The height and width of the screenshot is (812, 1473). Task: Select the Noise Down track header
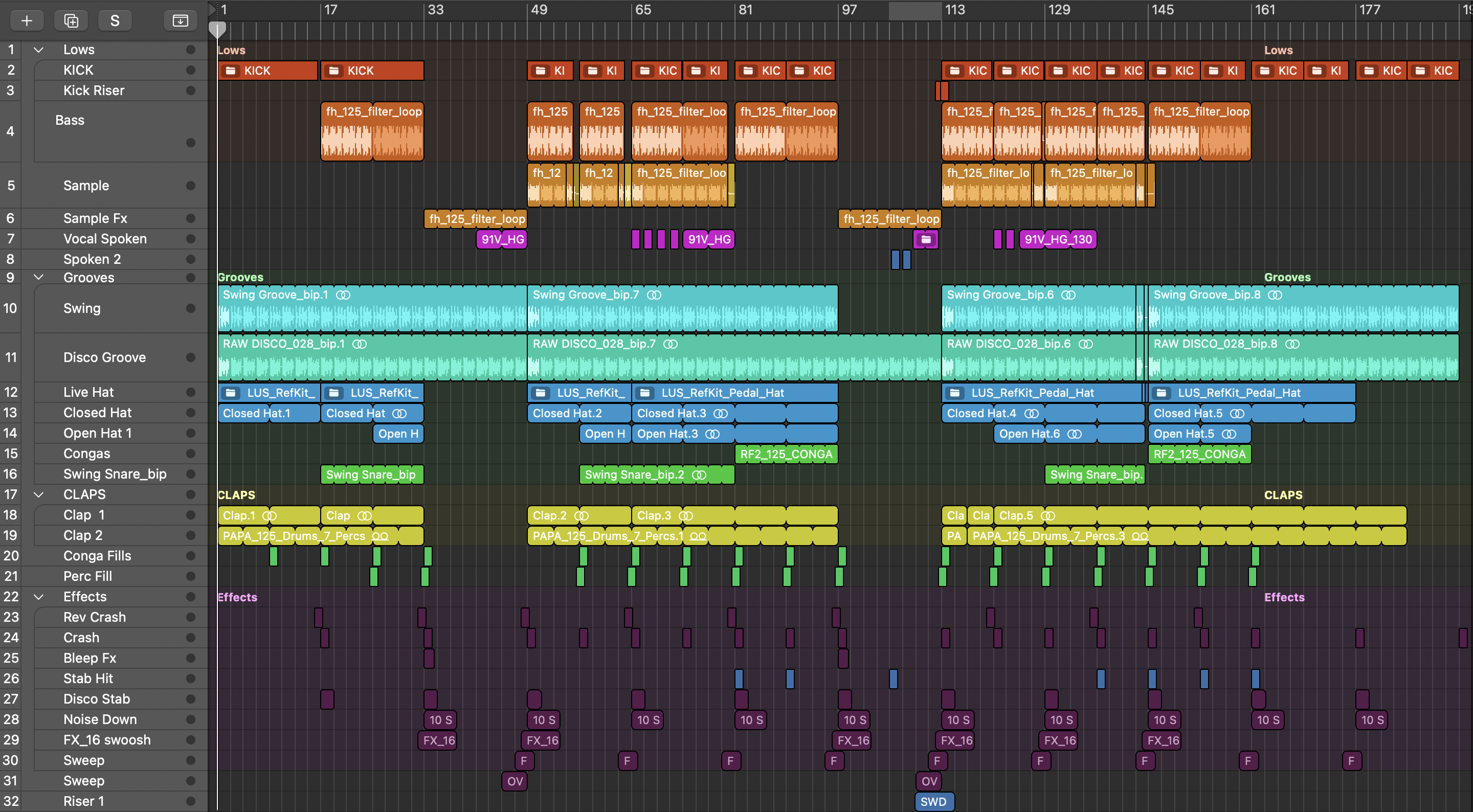[x=100, y=719]
